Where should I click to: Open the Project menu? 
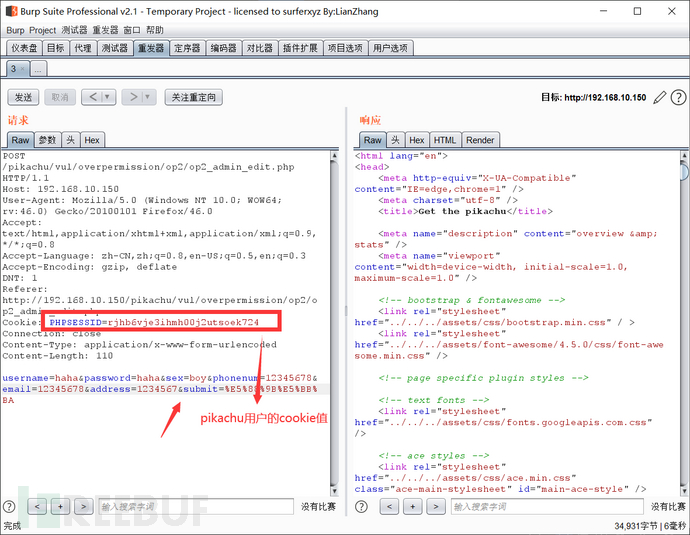[43, 30]
